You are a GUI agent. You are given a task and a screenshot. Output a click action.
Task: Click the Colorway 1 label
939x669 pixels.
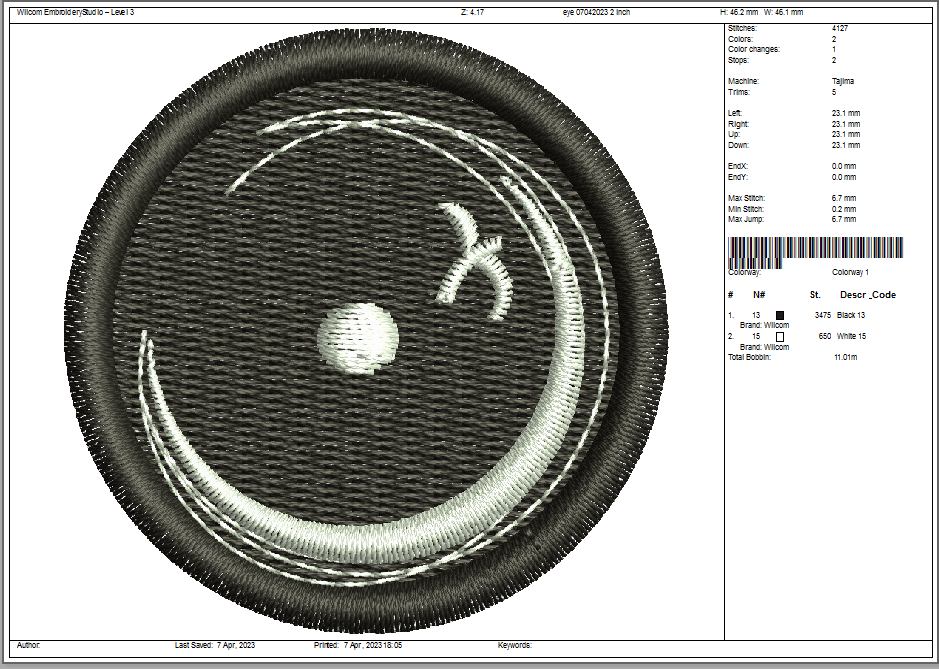point(850,272)
